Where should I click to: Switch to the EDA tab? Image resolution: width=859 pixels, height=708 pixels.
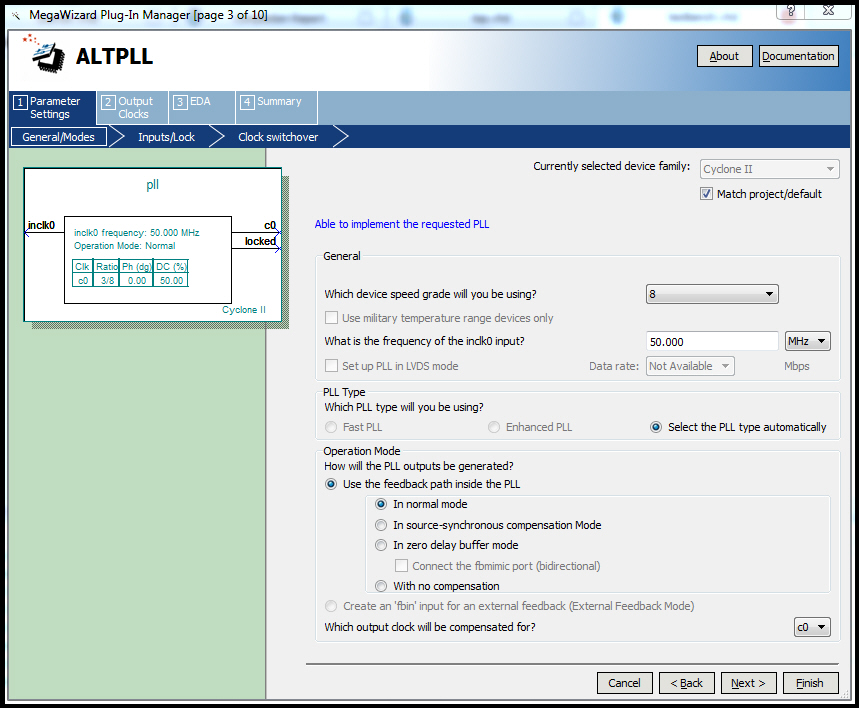pyautogui.click(x=202, y=107)
